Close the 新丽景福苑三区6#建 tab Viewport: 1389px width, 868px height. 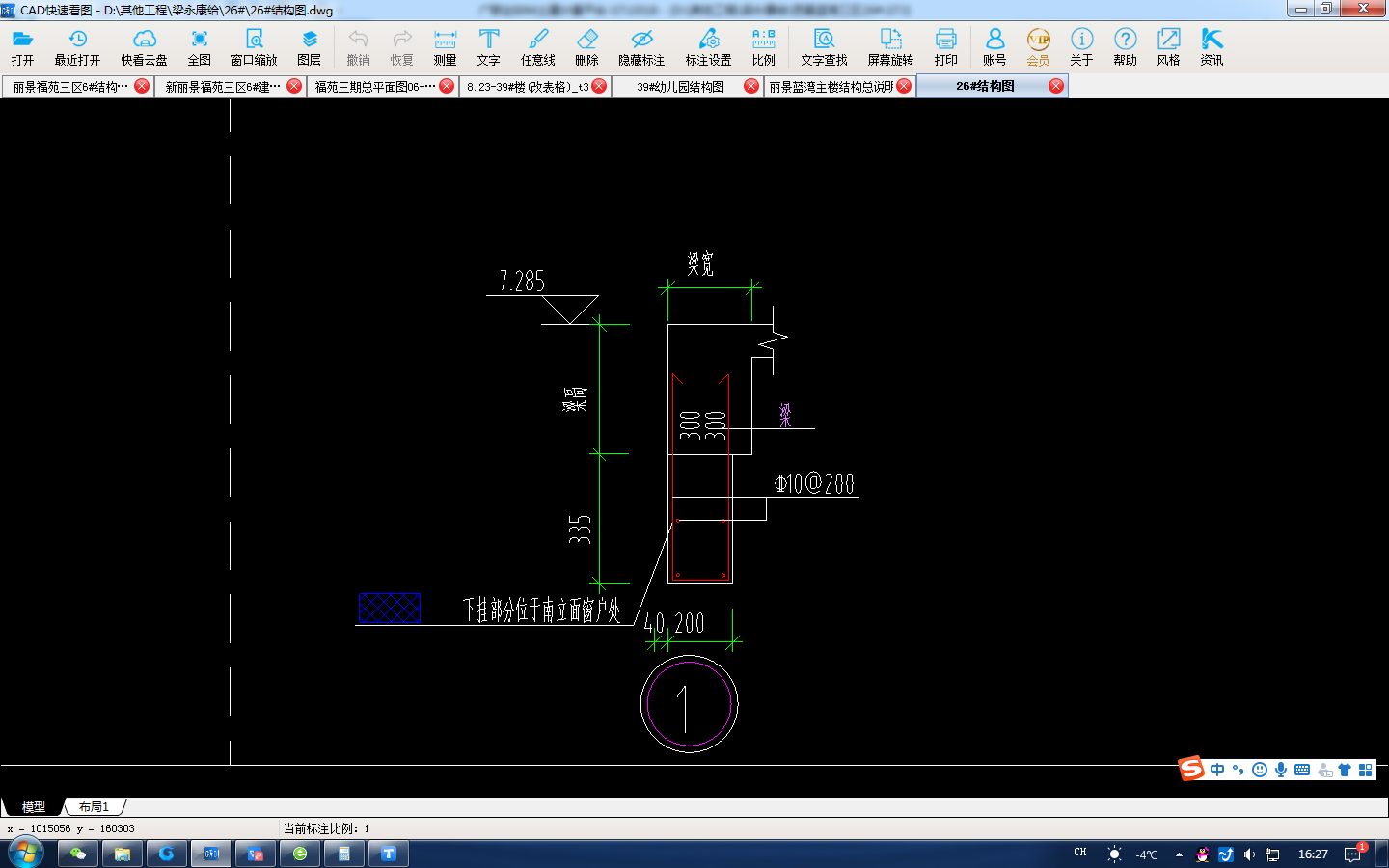point(294,86)
